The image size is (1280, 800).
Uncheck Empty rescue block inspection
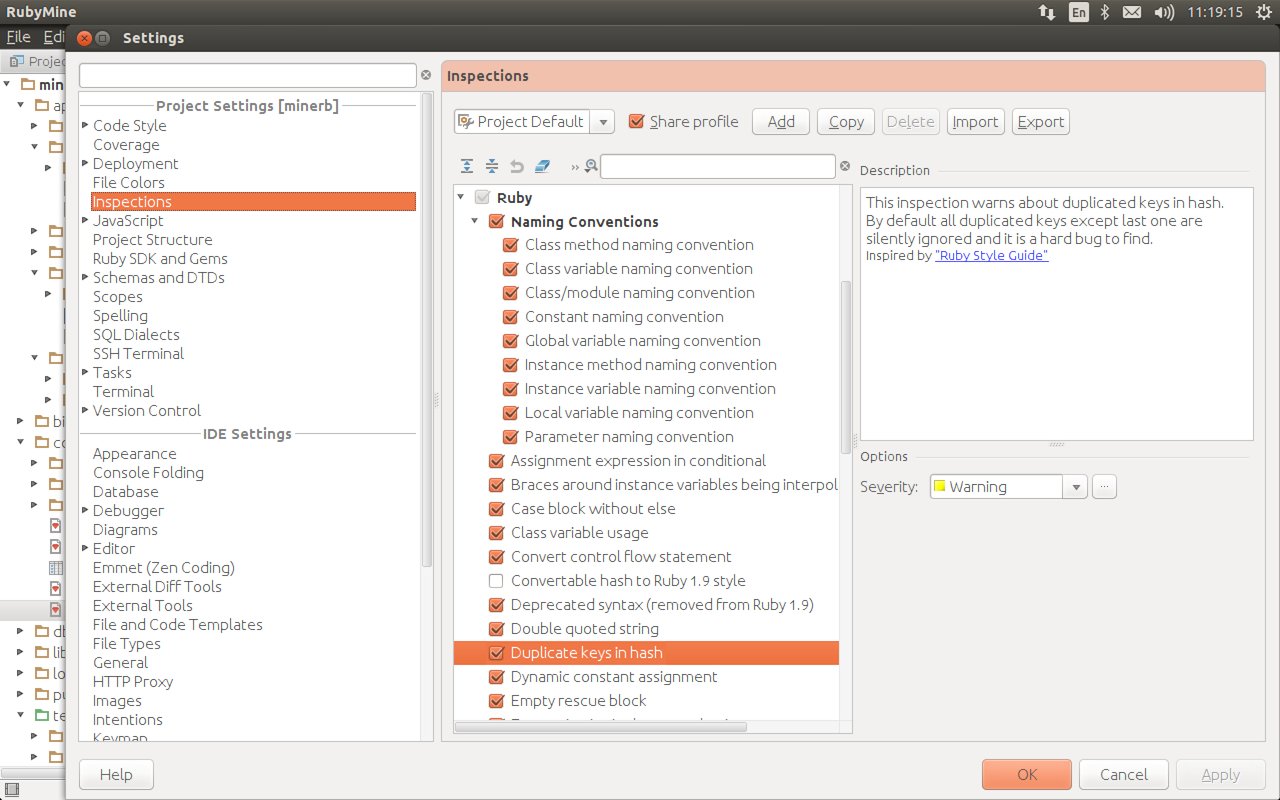point(496,701)
